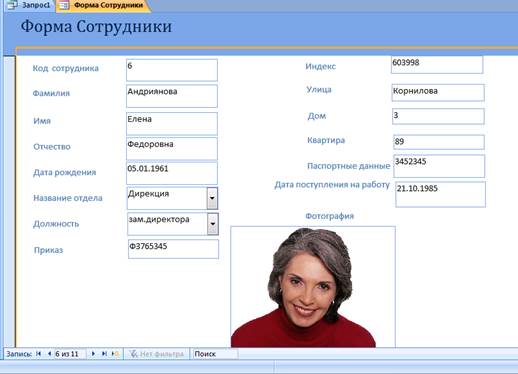Click the Квартира label
518x374 pixels.
pos(326,140)
